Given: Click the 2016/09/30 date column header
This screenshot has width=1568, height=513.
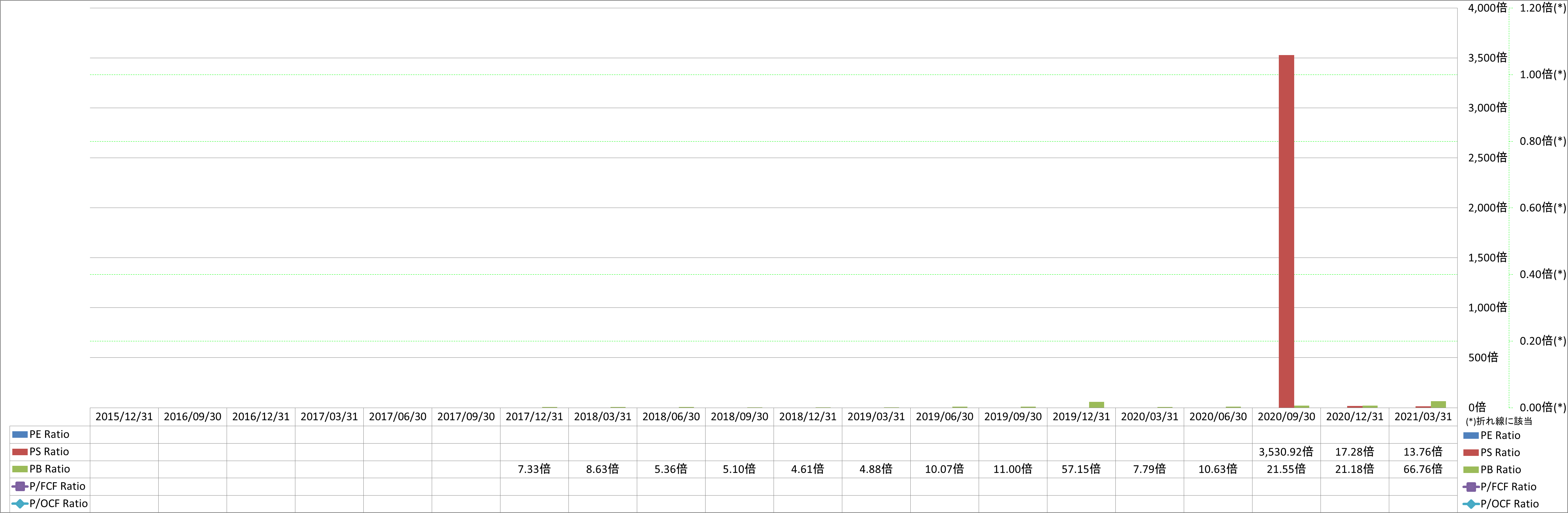Looking at the screenshot, I should coord(192,417).
